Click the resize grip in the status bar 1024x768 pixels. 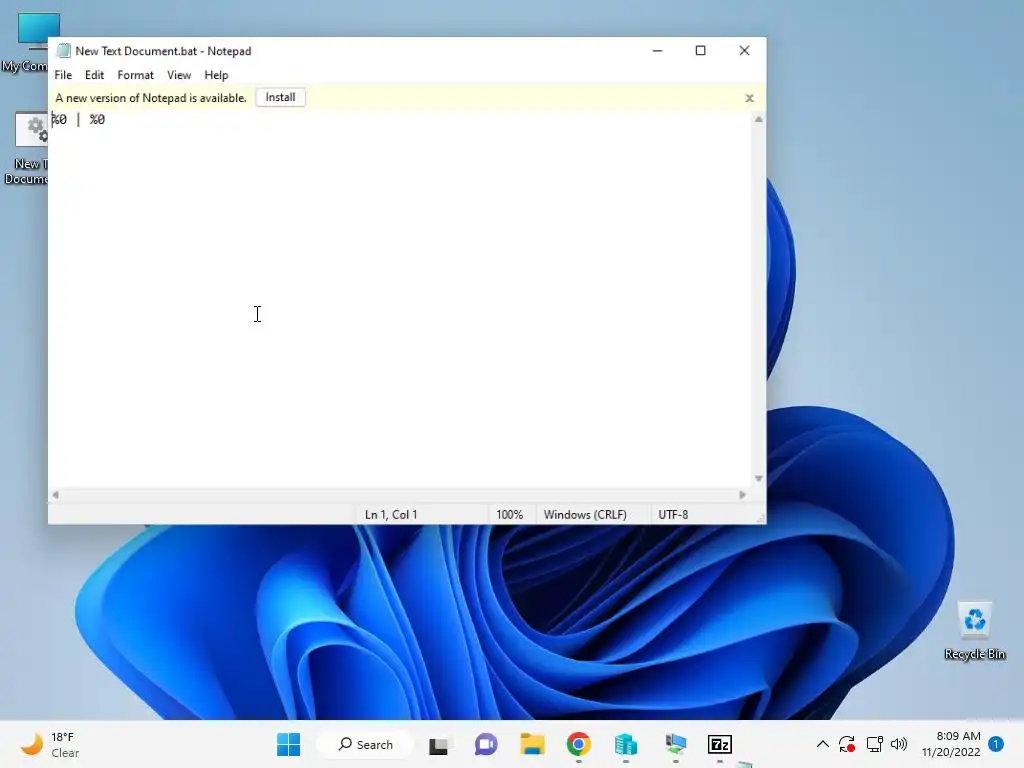(760, 519)
